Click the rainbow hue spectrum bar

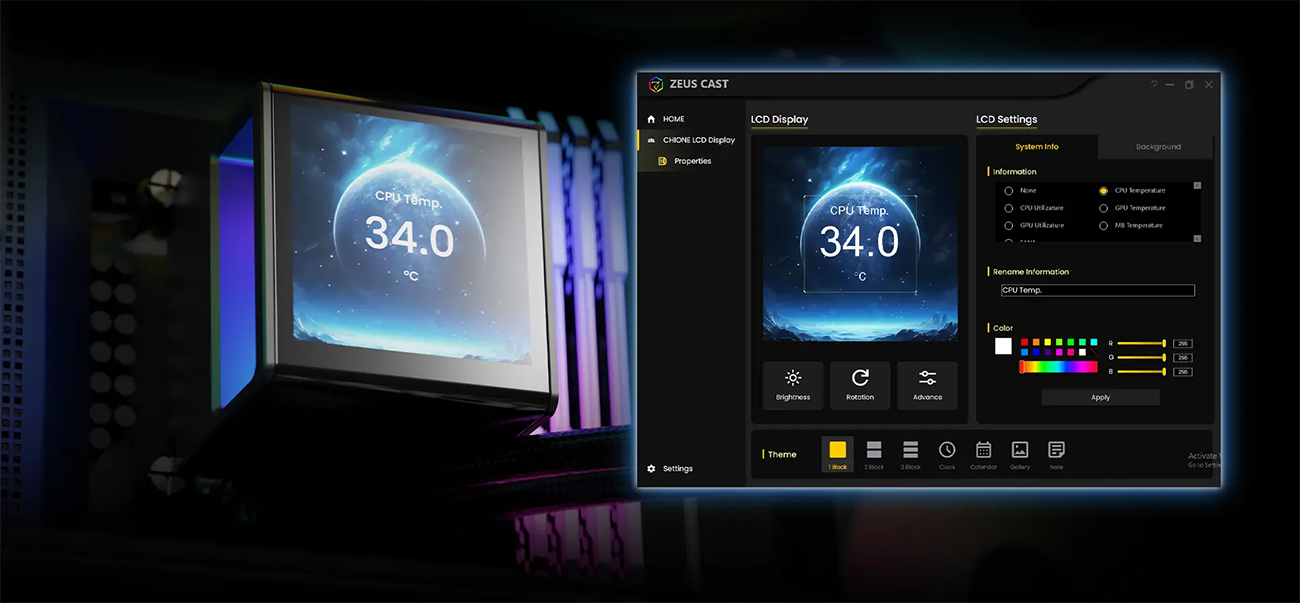[1059, 367]
